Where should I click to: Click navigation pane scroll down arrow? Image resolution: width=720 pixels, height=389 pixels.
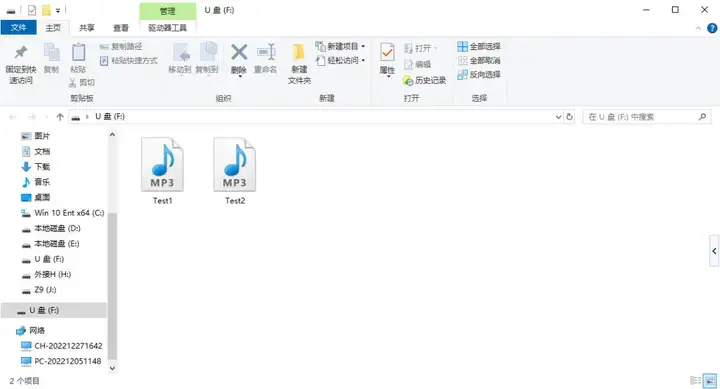(x=112, y=368)
